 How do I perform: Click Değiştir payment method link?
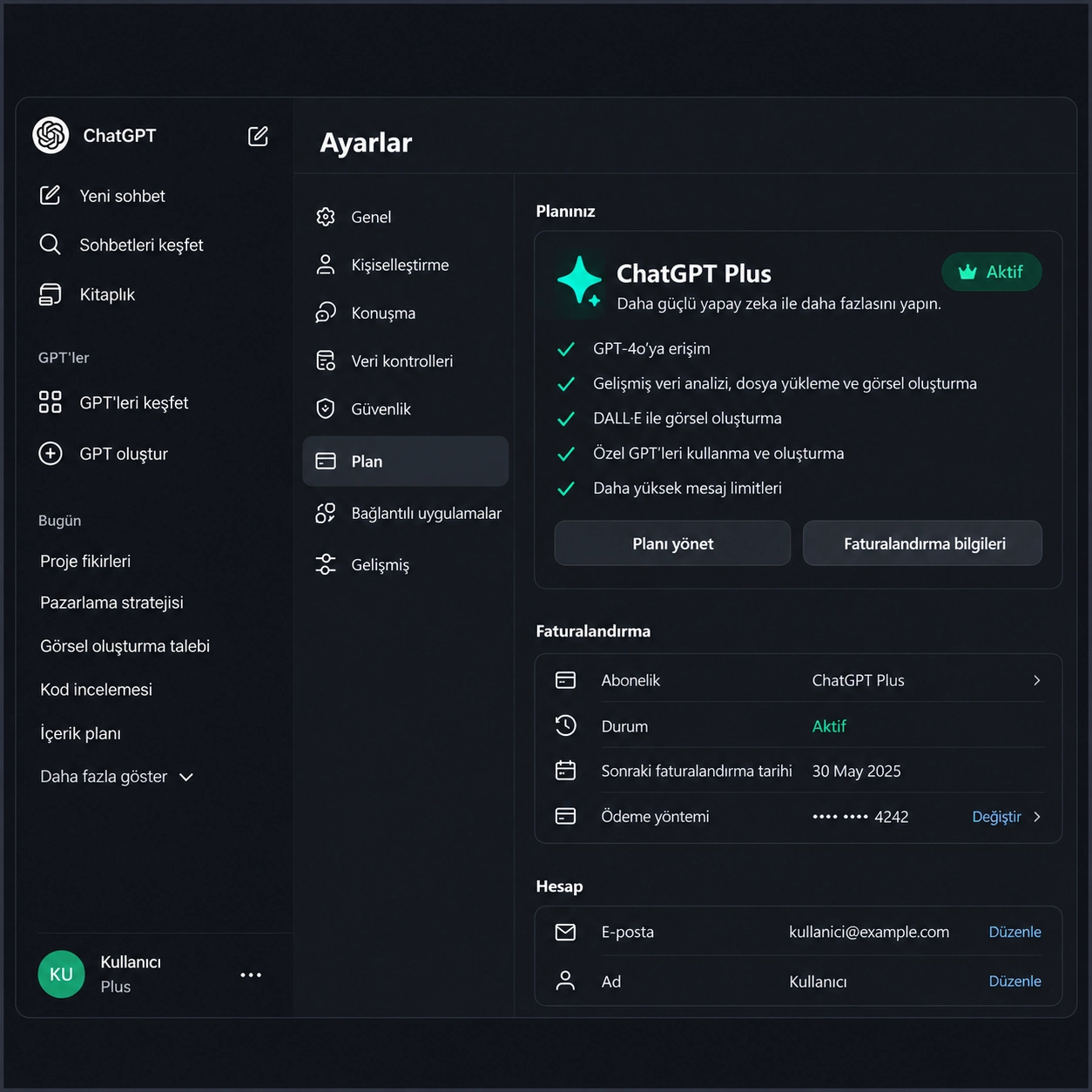[x=996, y=817]
